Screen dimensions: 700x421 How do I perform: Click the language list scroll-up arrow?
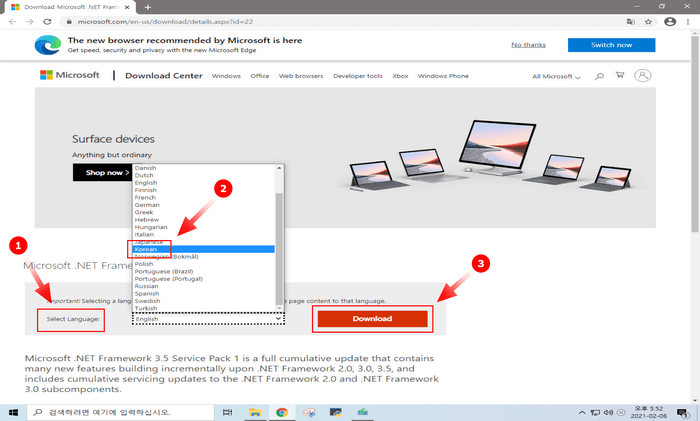tap(279, 168)
